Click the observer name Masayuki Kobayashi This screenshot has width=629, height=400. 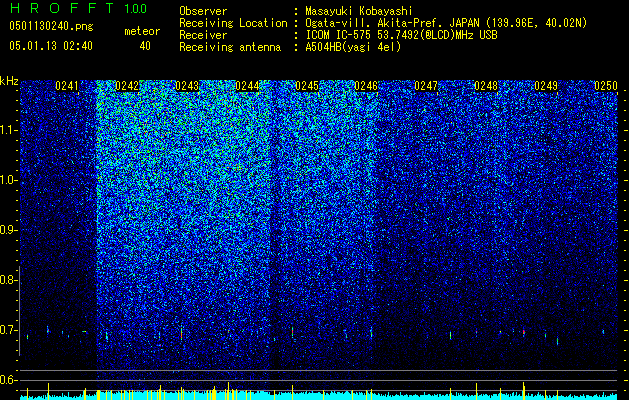[358, 11]
